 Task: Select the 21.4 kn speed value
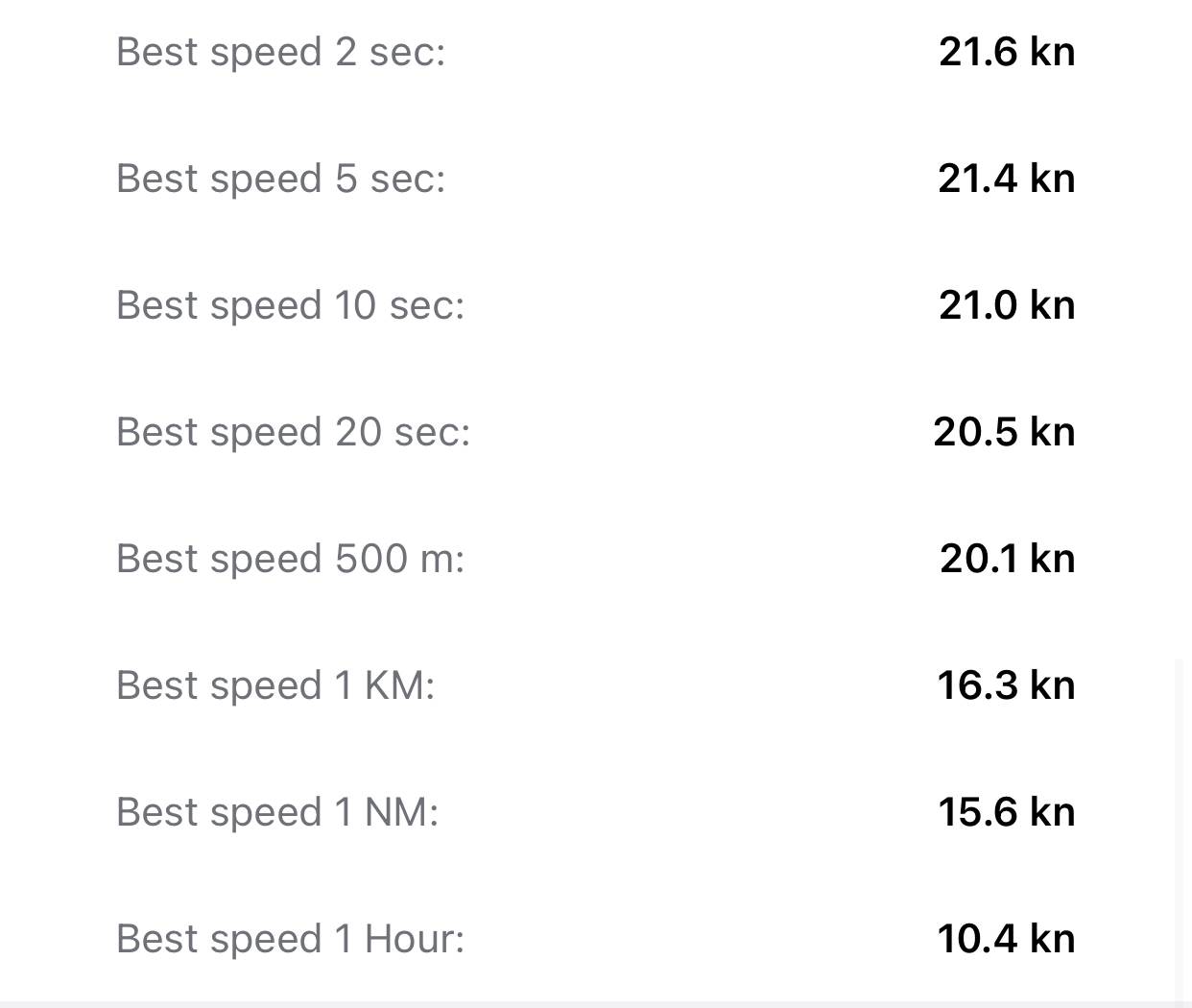tap(1006, 179)
